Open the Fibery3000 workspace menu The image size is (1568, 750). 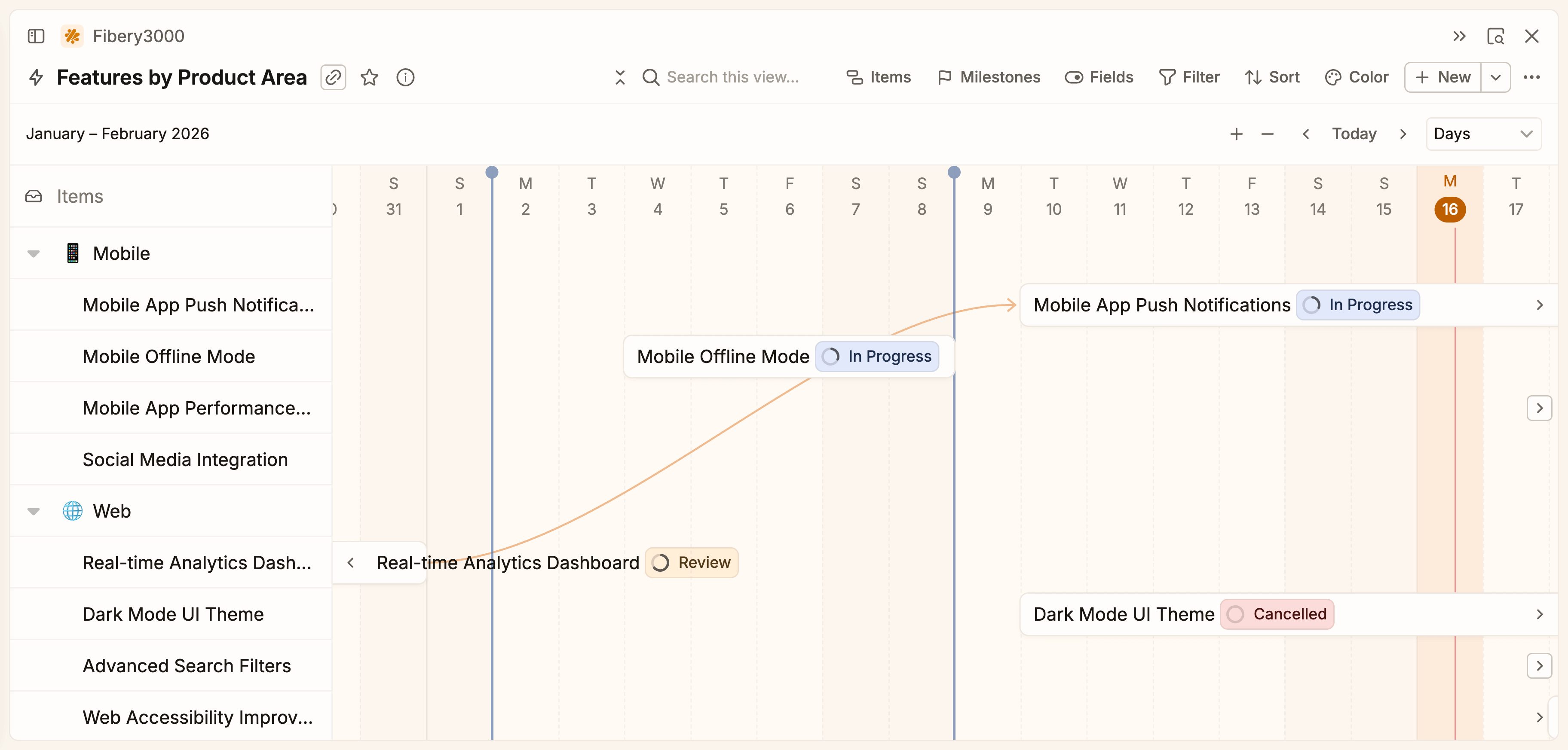tap(122, 36)
